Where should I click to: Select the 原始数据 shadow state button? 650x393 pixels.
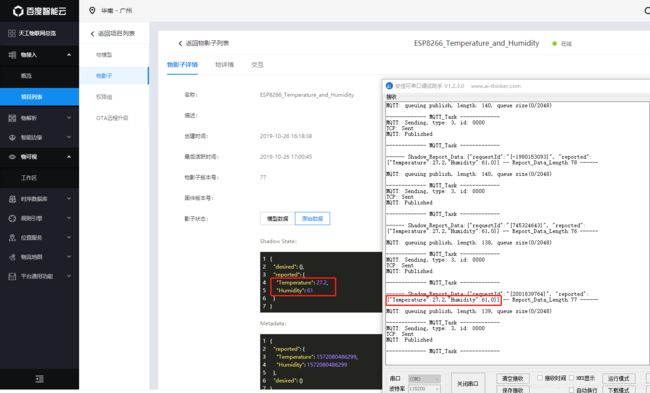312,218
